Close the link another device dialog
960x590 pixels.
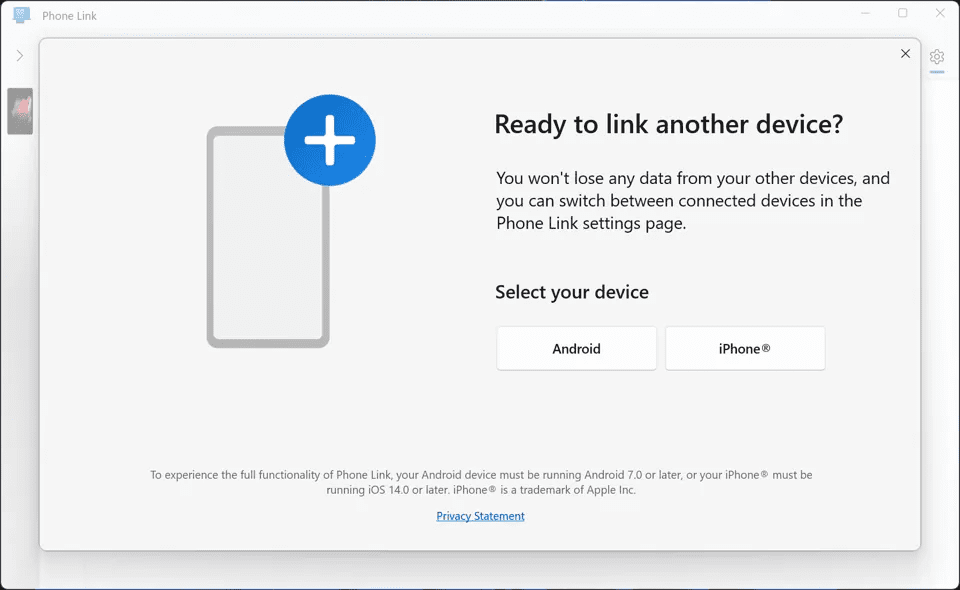(906, 54)
